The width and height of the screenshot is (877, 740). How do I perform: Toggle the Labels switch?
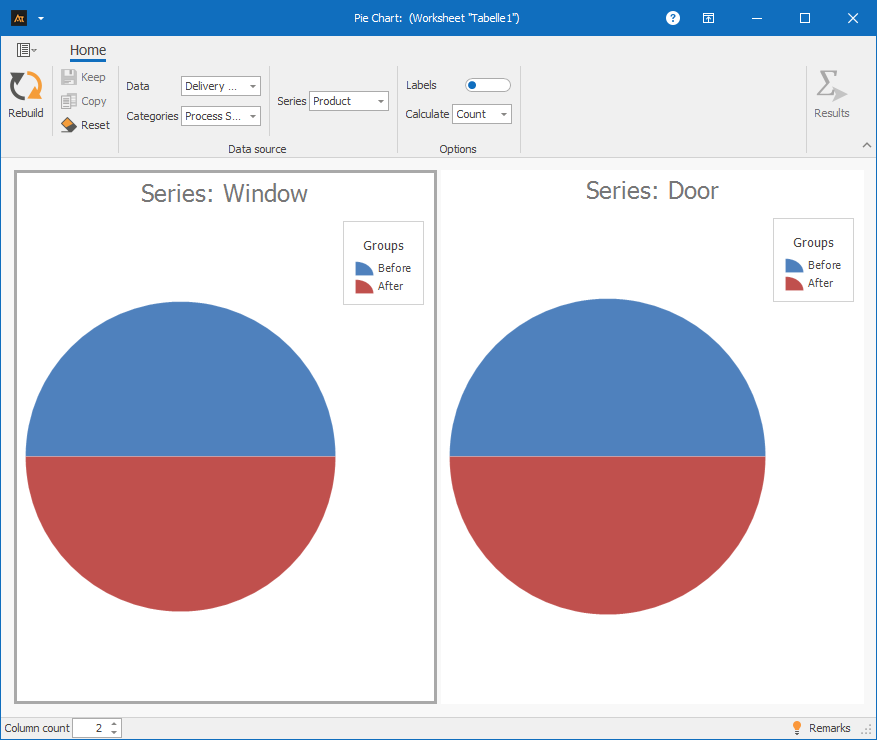(488, 85)
